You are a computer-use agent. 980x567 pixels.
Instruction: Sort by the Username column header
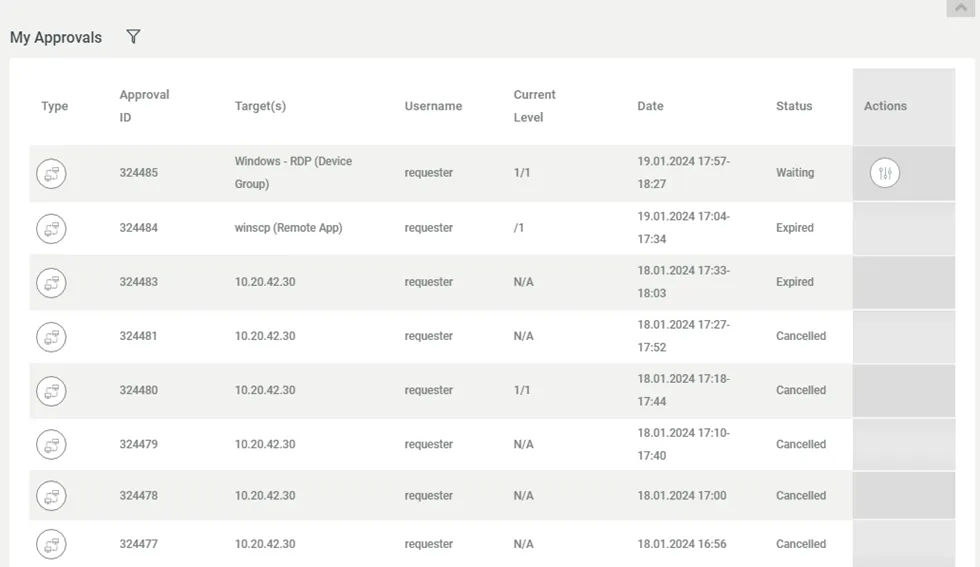pos(433,106)
